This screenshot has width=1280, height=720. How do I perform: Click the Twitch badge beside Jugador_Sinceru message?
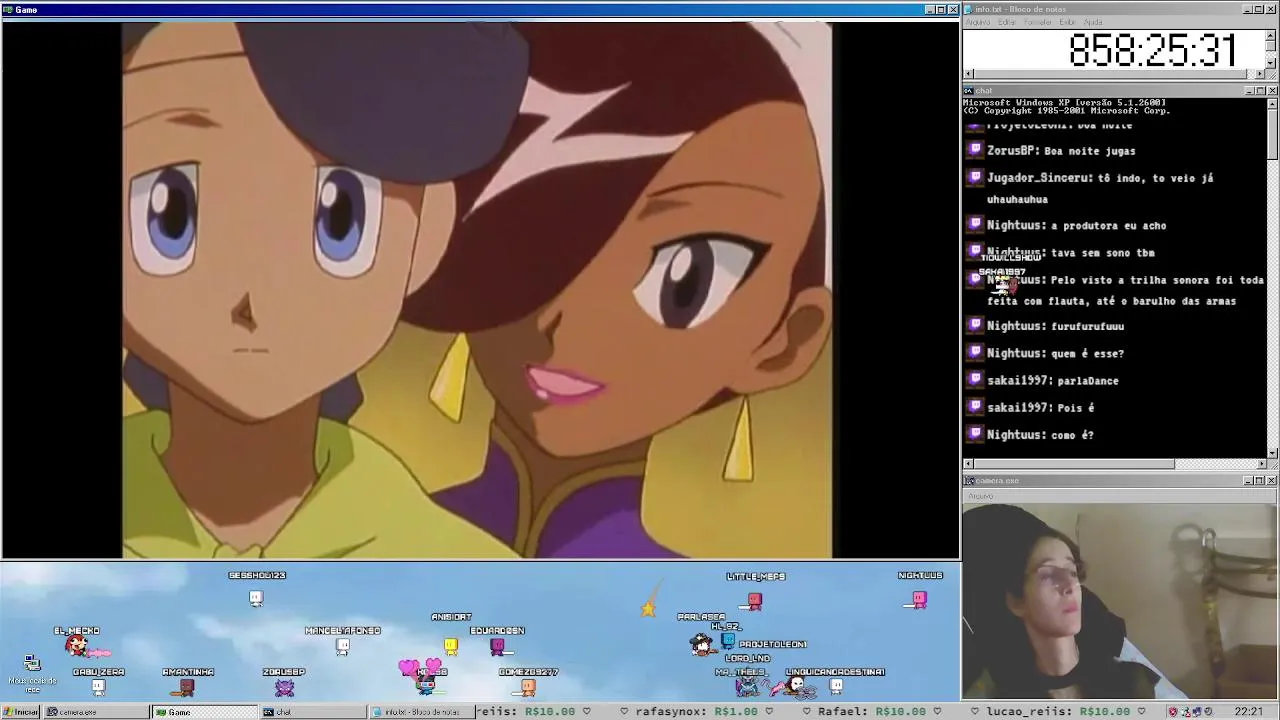pos(975,177)
